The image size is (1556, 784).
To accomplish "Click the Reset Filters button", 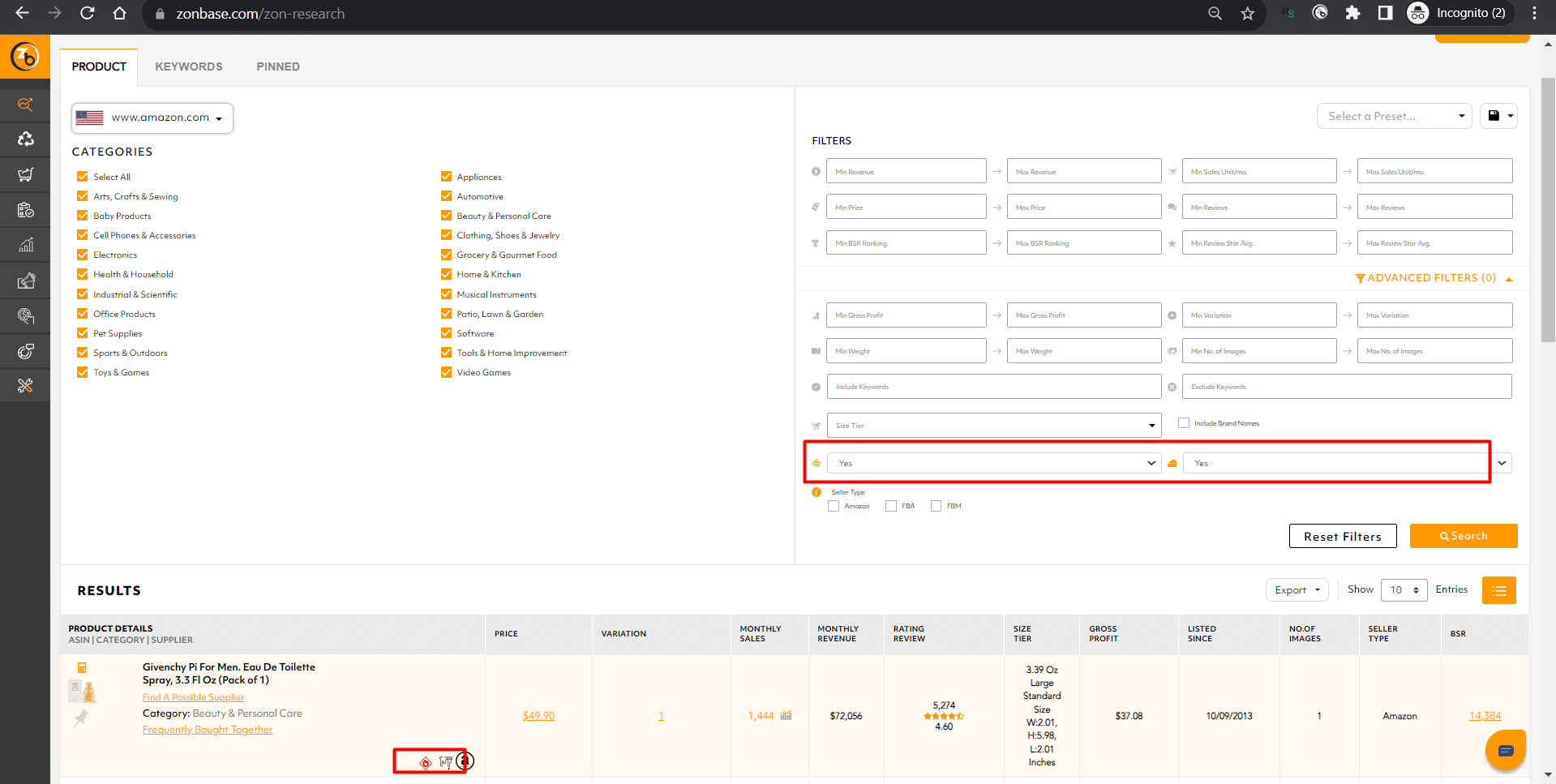I will point(1342,536).
